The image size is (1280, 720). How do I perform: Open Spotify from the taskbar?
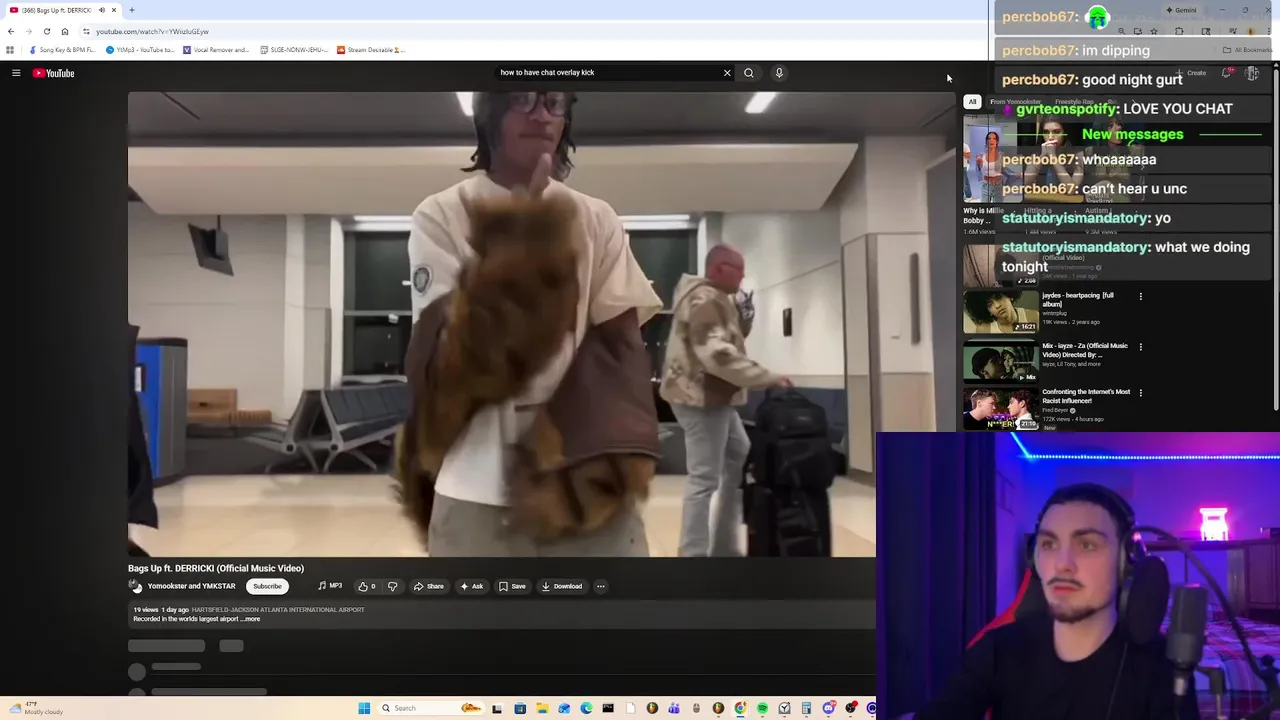(762, 708)
